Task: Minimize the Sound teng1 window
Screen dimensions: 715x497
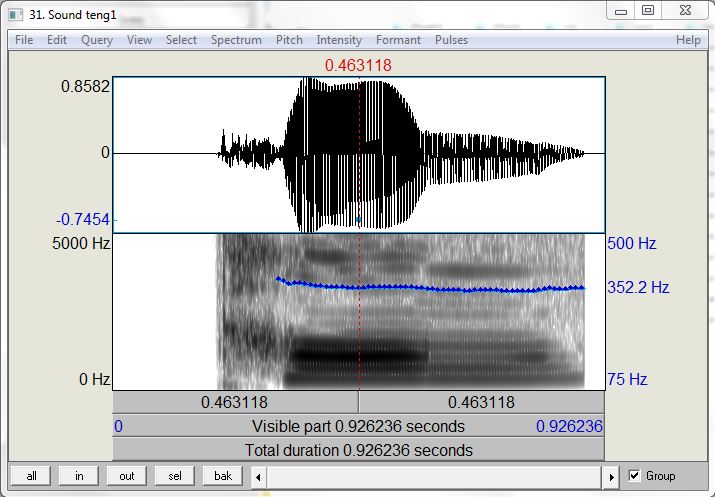Action: point(621,10)
